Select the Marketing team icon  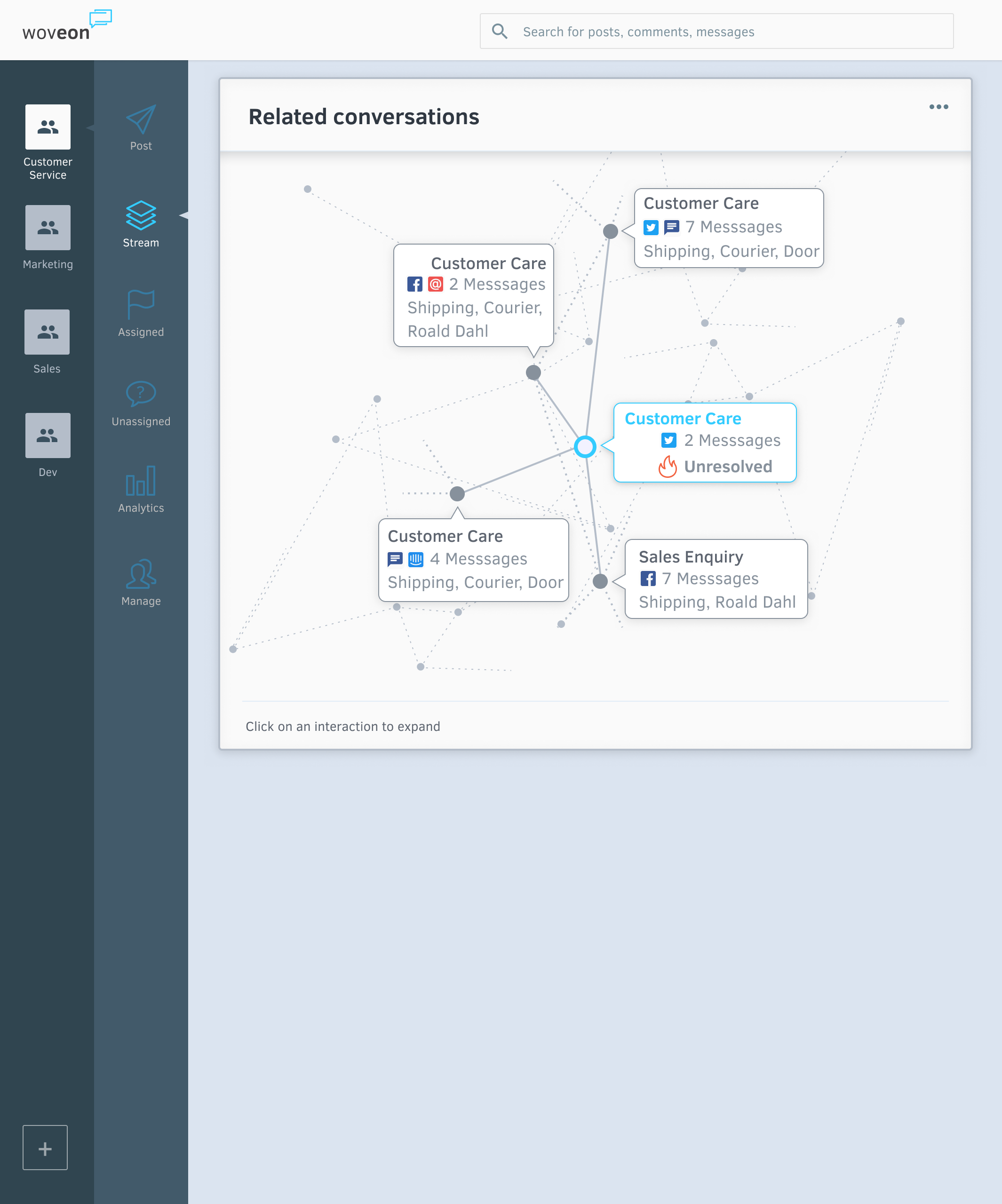click(x=48, y=228)
